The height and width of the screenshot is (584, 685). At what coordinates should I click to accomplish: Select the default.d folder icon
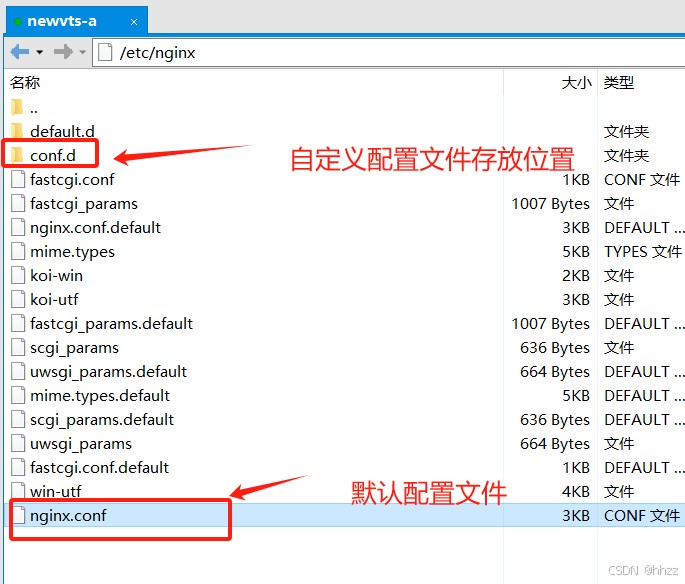[x=17, y=131]
